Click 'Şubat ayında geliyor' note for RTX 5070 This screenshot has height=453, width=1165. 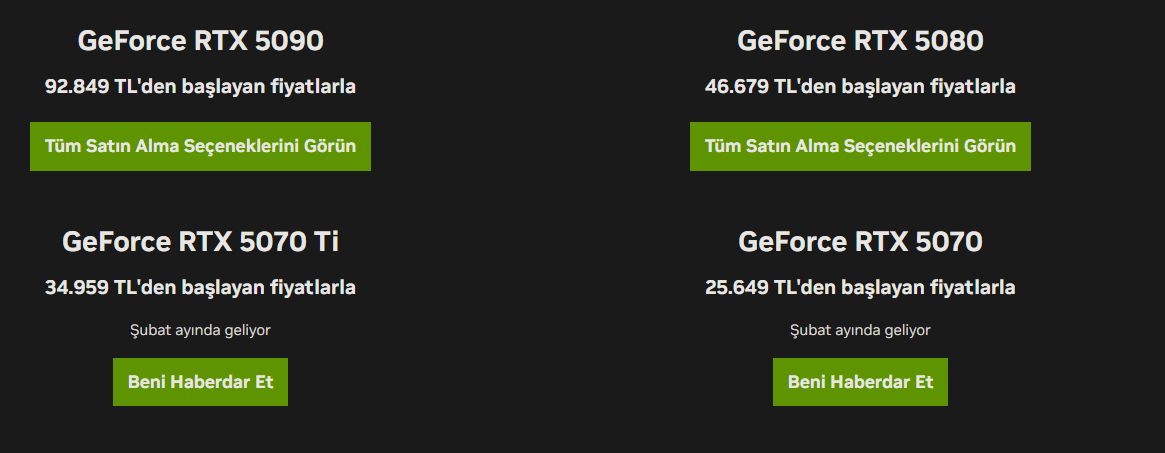pyautogui.click(x=860, y=330)
